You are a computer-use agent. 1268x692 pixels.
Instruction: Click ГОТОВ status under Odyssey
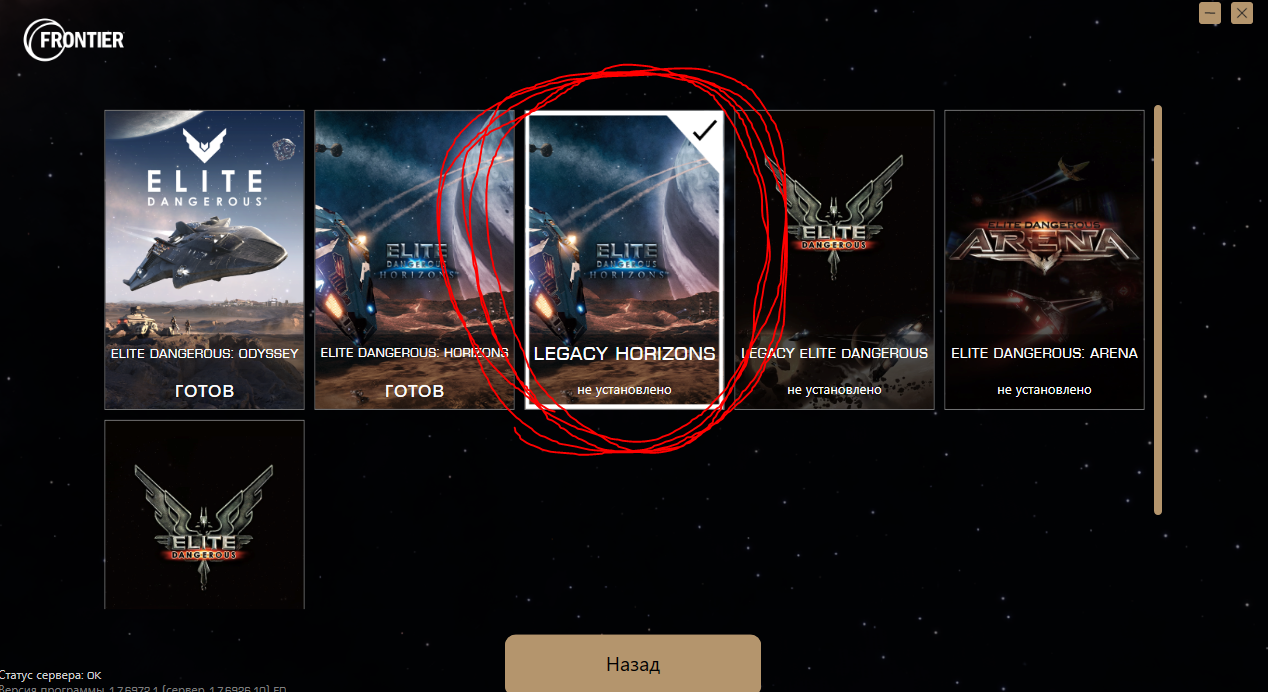[204, 391]
